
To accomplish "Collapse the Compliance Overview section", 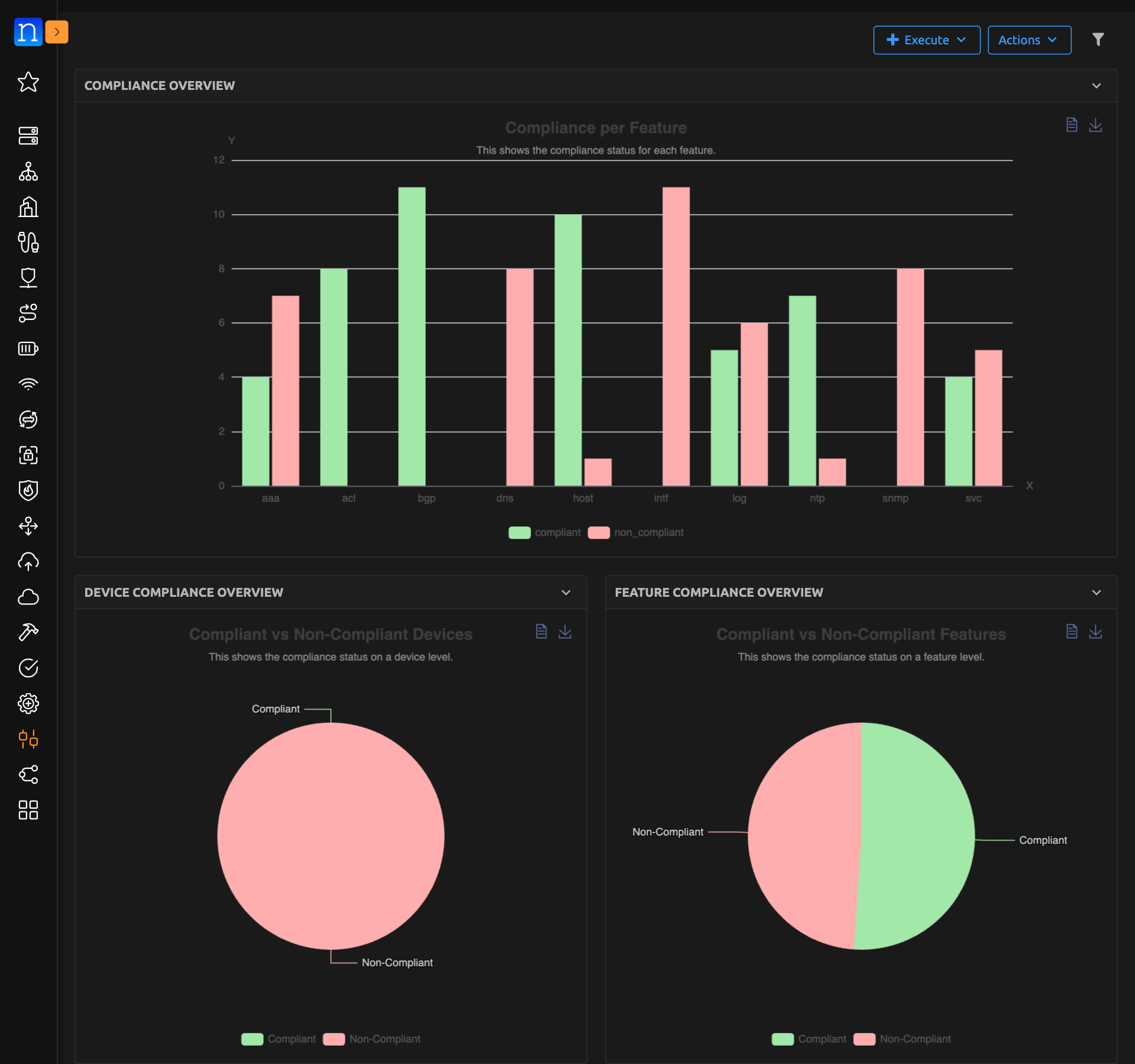I will click(x=1096, y=85).
